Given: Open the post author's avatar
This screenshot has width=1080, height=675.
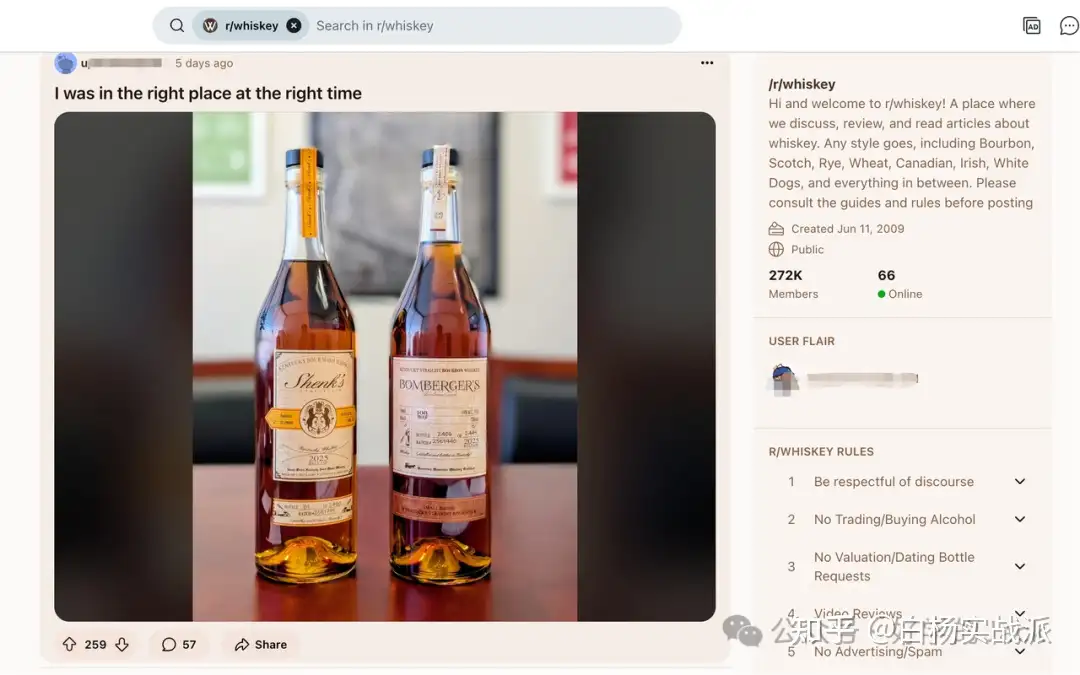Looking at the screenshot, I should point(65,63).
